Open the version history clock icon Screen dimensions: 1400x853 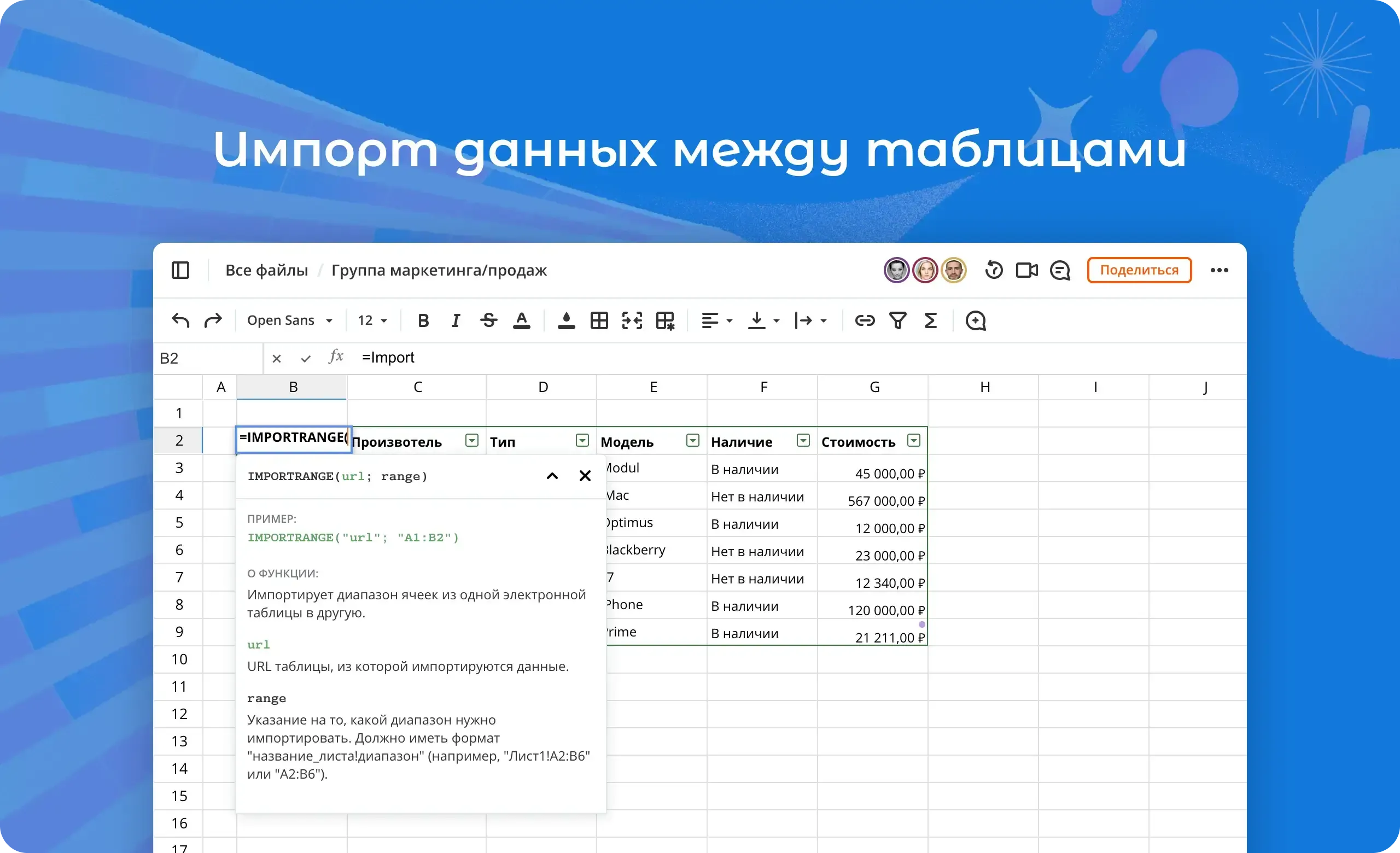tap(994, 270)
